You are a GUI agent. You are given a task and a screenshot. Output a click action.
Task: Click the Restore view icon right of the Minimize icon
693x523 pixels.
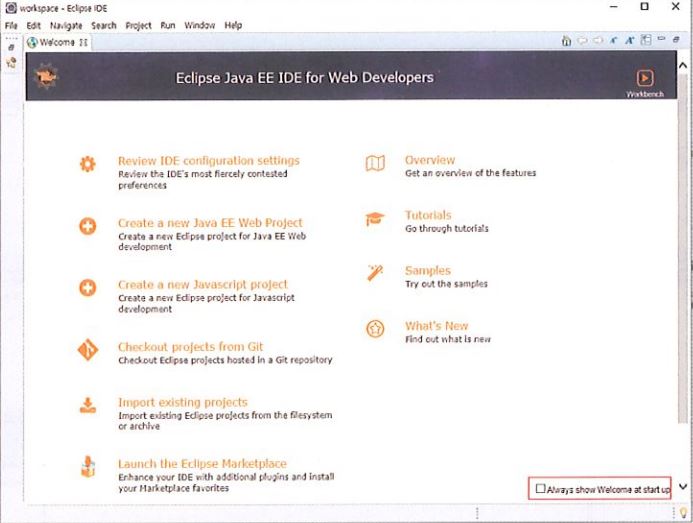676,39
